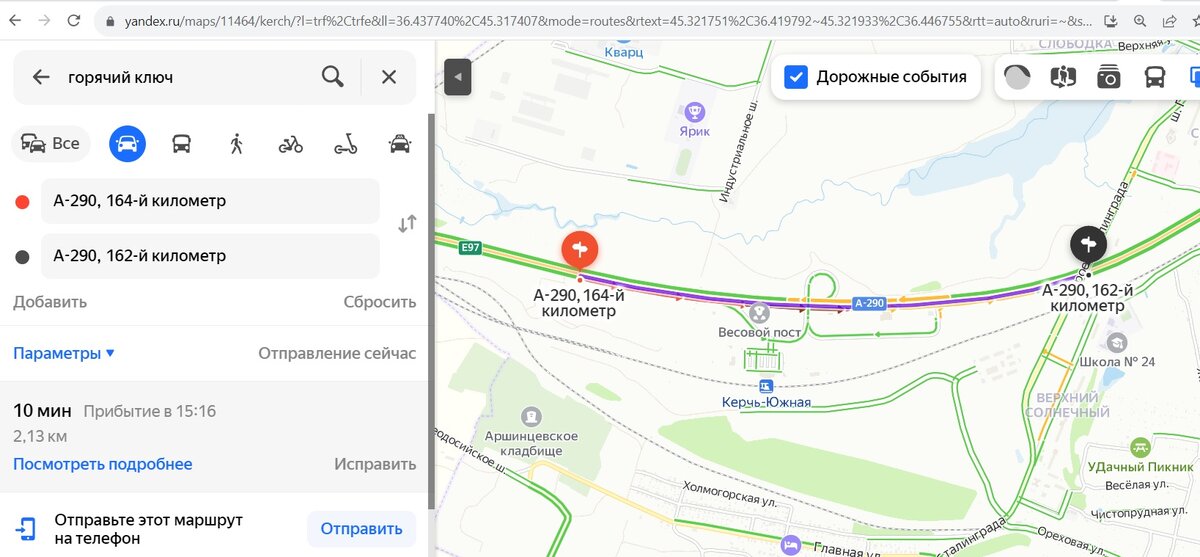
Task: Open Отправление сейчас time selector
Action: tap(337, 353)
